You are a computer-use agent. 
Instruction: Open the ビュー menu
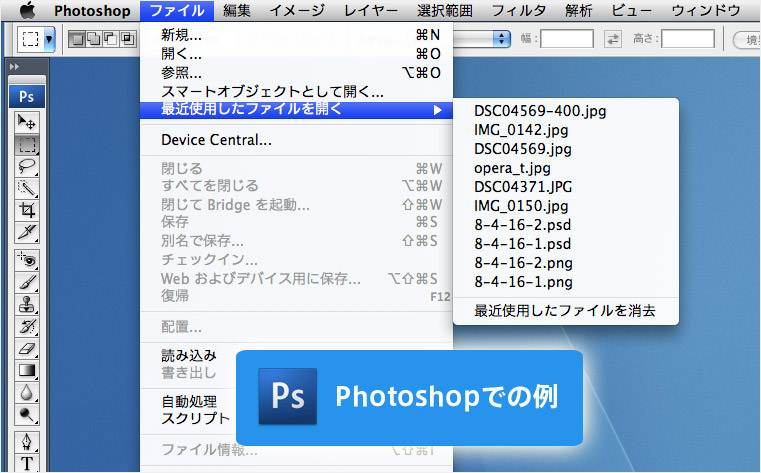tap(632, 11)
